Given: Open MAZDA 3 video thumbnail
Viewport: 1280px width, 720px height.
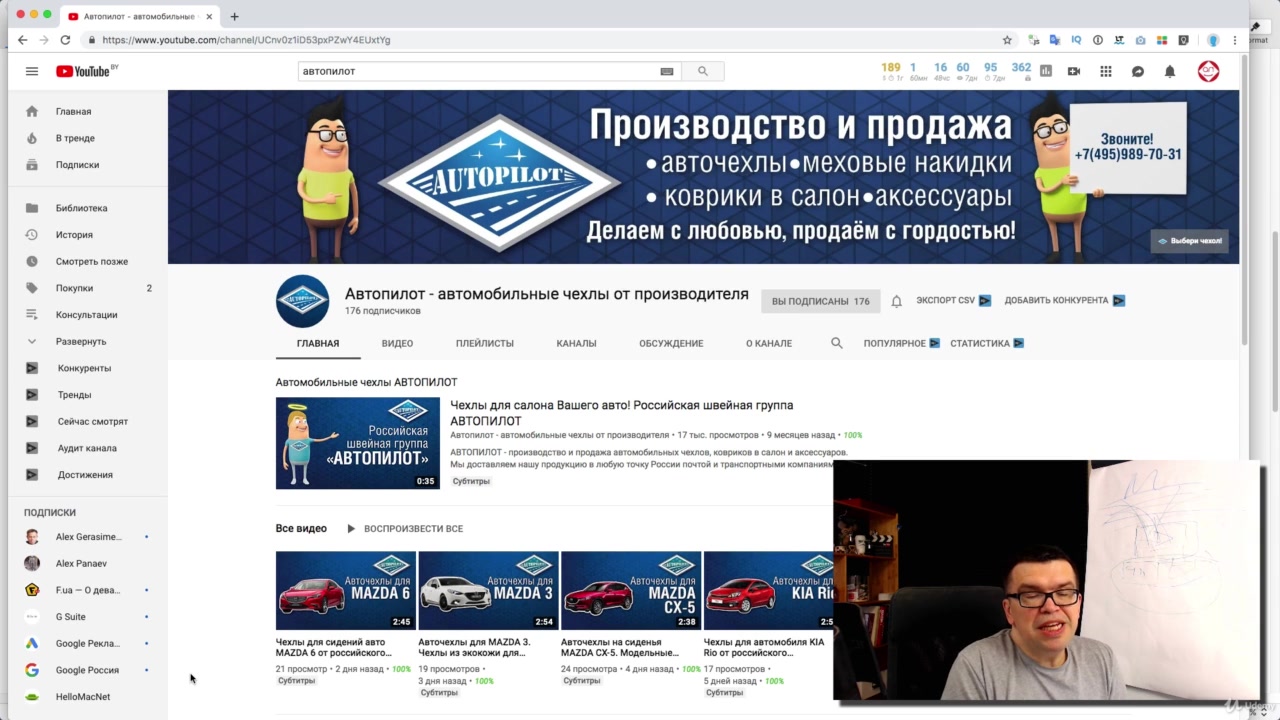Looking at the screenshot, I should click(x=488, y=591).
